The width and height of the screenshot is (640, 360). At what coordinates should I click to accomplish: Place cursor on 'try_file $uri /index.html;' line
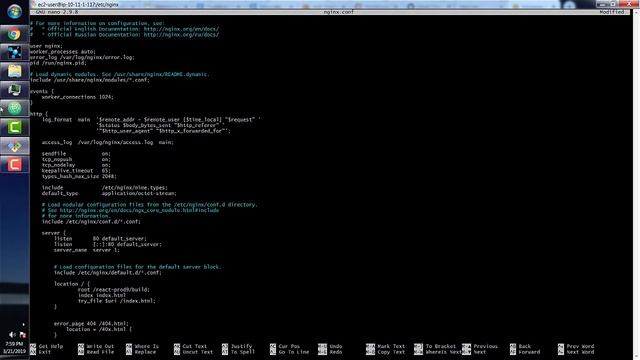pyautogui.click(x=116, y=301)
